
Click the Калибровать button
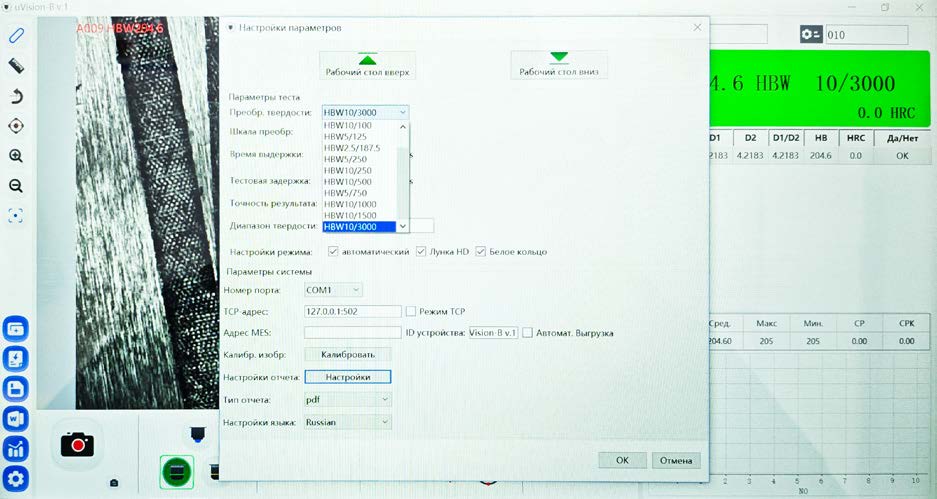pyautogui.click(x=348, y=354)
